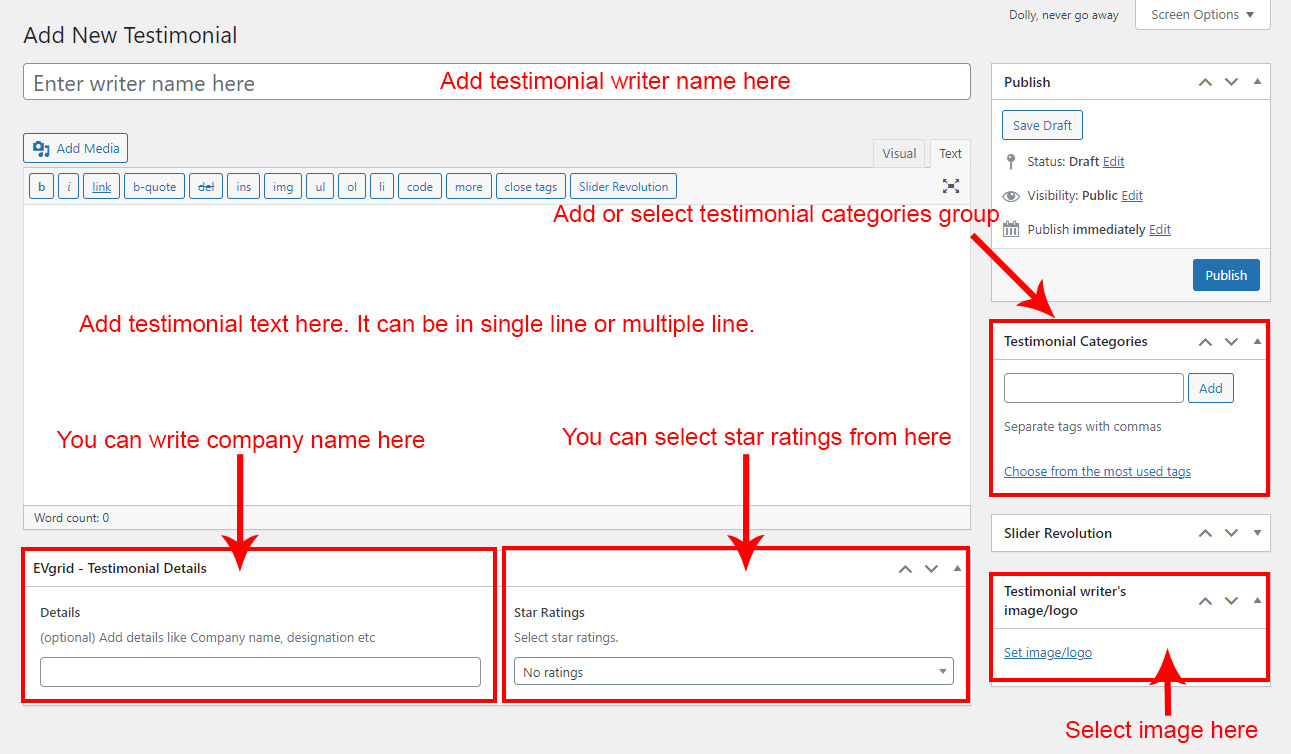The width and height of the screenshot is (1291, 754).
Task: Expand the Slider Revolution panel
Action: [x=1257, y=534]
